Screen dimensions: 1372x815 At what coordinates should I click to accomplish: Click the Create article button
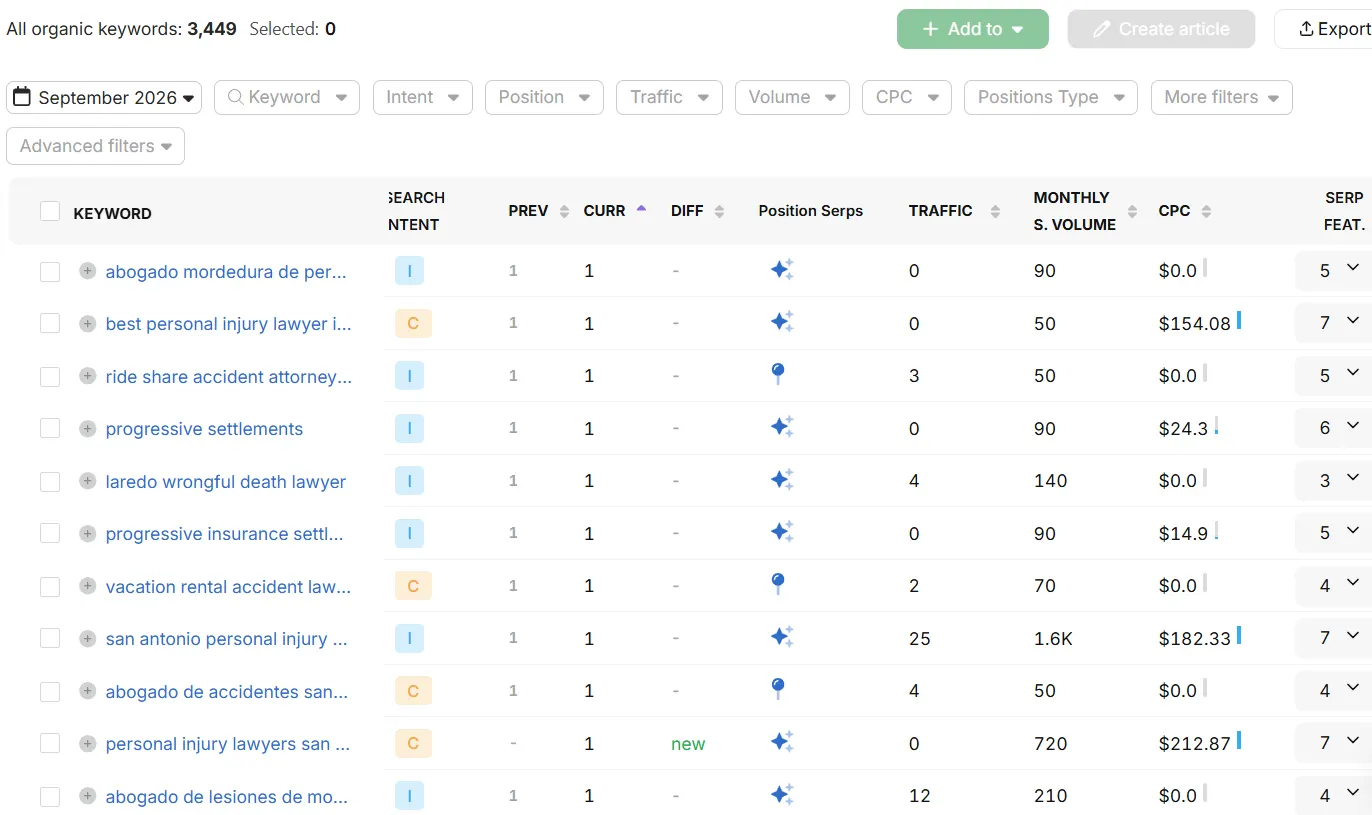click(1161, 29)
